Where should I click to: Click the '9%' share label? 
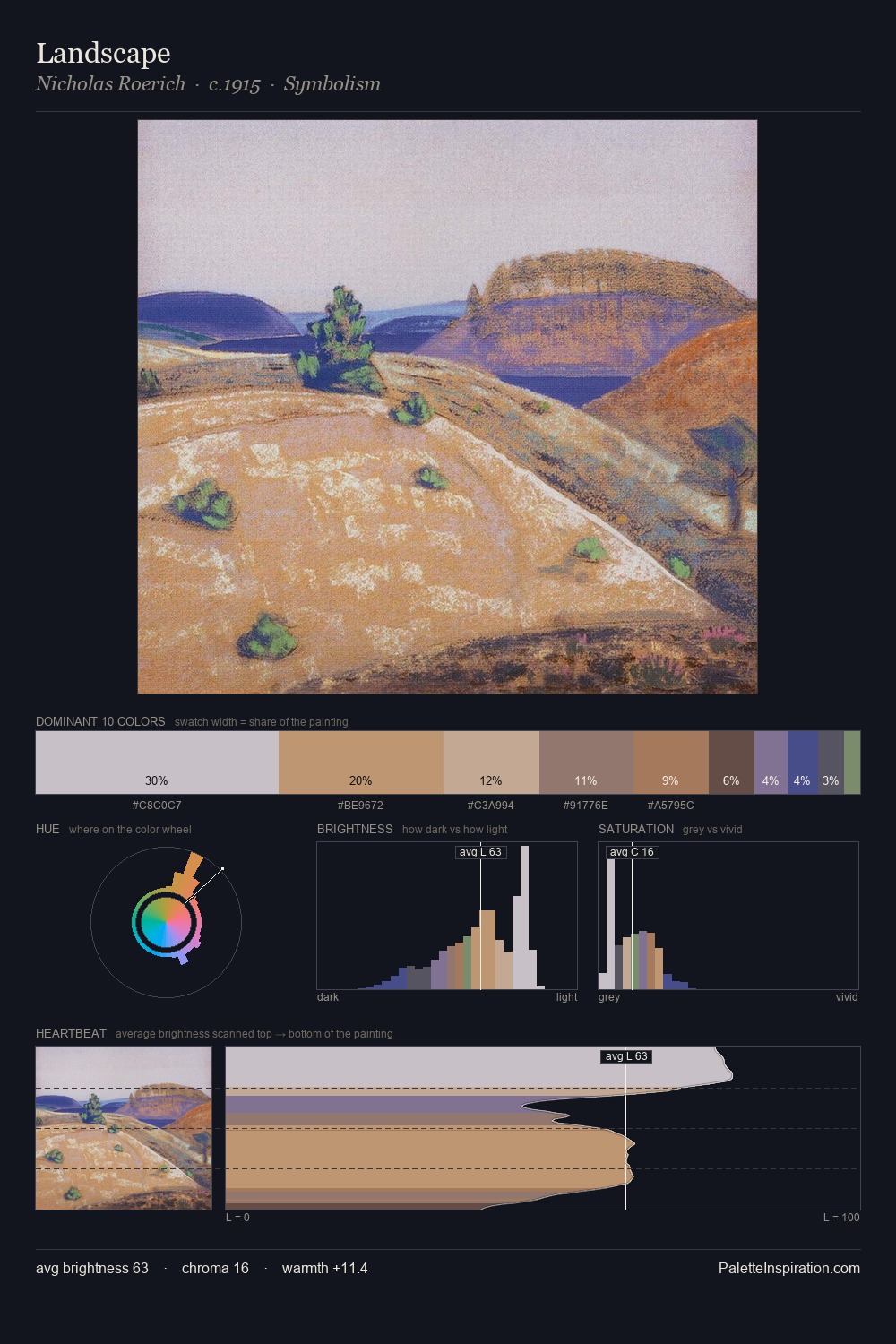tap(670, 780)
